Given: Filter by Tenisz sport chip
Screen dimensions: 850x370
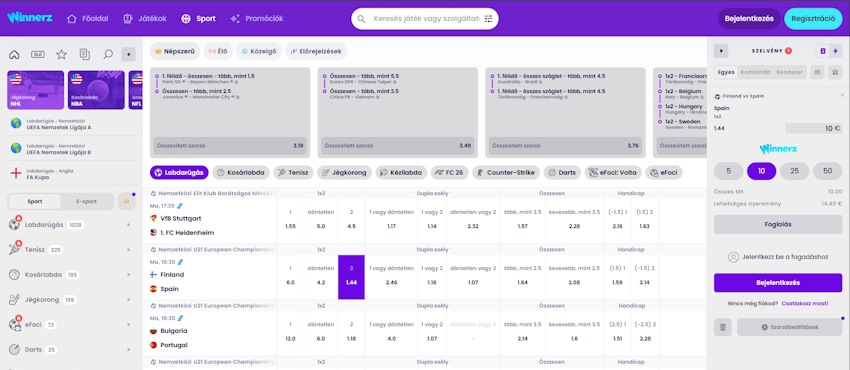Looking at the screenshot, I should [293, 173].
